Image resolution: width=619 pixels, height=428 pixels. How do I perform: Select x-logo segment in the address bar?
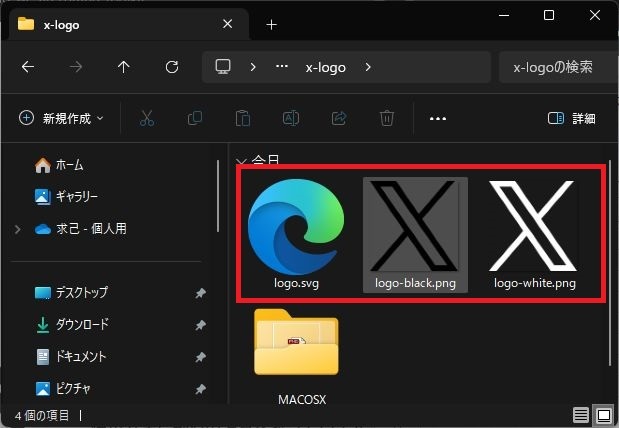(326, 68)
